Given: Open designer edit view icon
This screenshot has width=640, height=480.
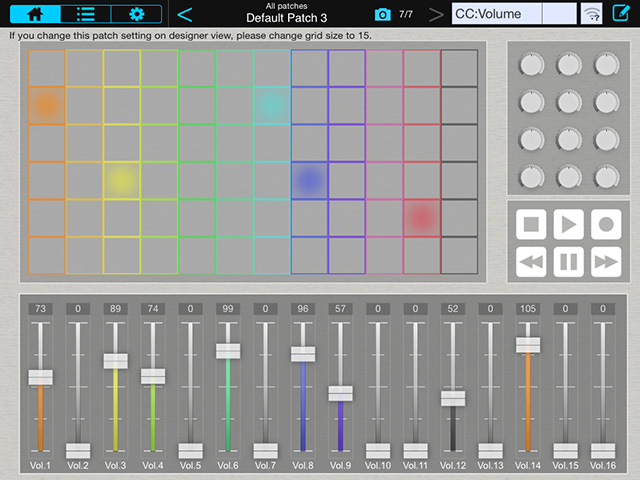Looking at the screenshot, I should [x=621, y=13].
